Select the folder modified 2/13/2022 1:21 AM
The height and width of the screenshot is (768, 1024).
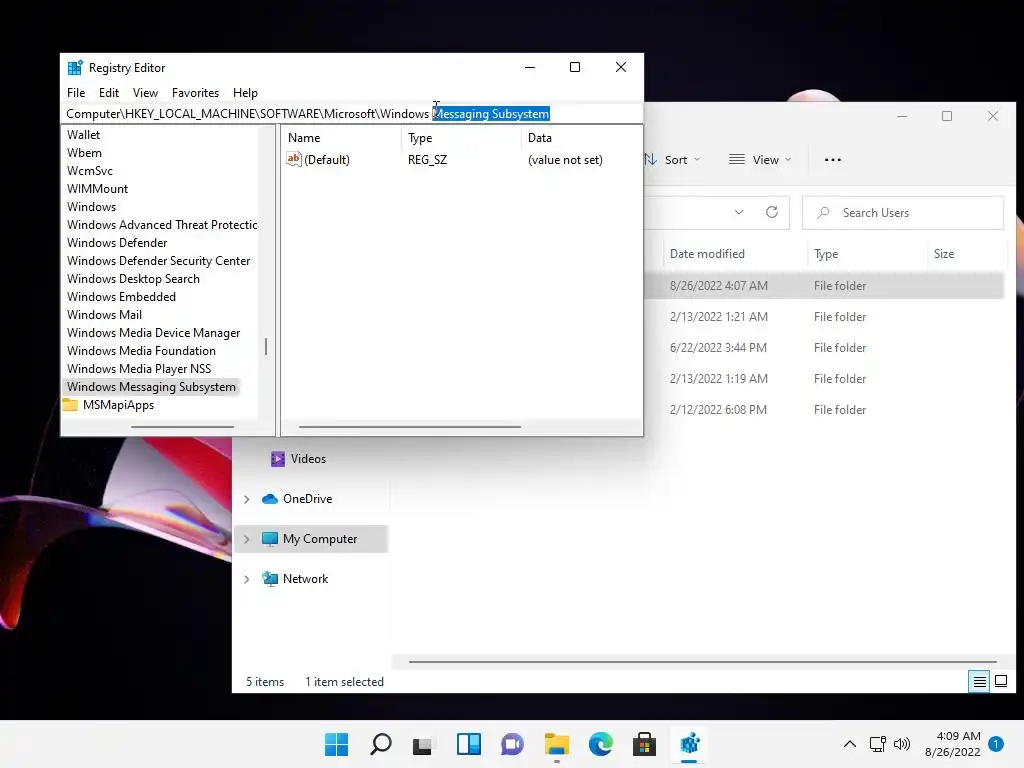coord(824,317)
